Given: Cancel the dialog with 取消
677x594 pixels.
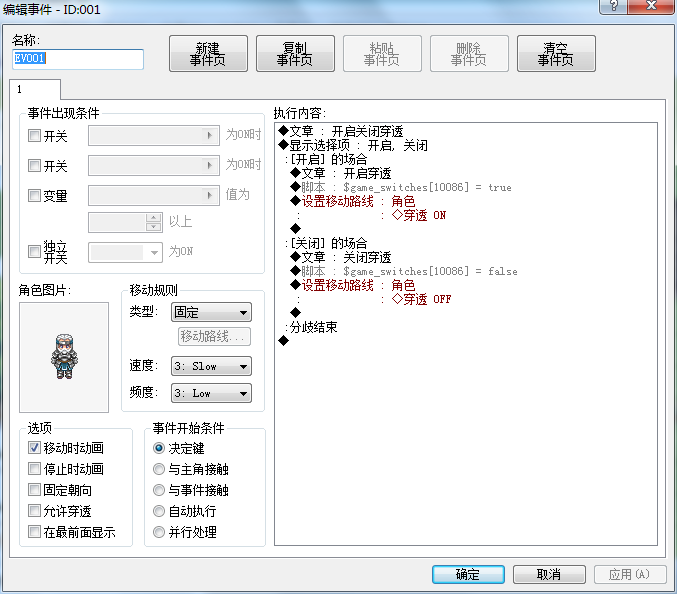Looking at the screenshot, I should [x=549, y=574].
